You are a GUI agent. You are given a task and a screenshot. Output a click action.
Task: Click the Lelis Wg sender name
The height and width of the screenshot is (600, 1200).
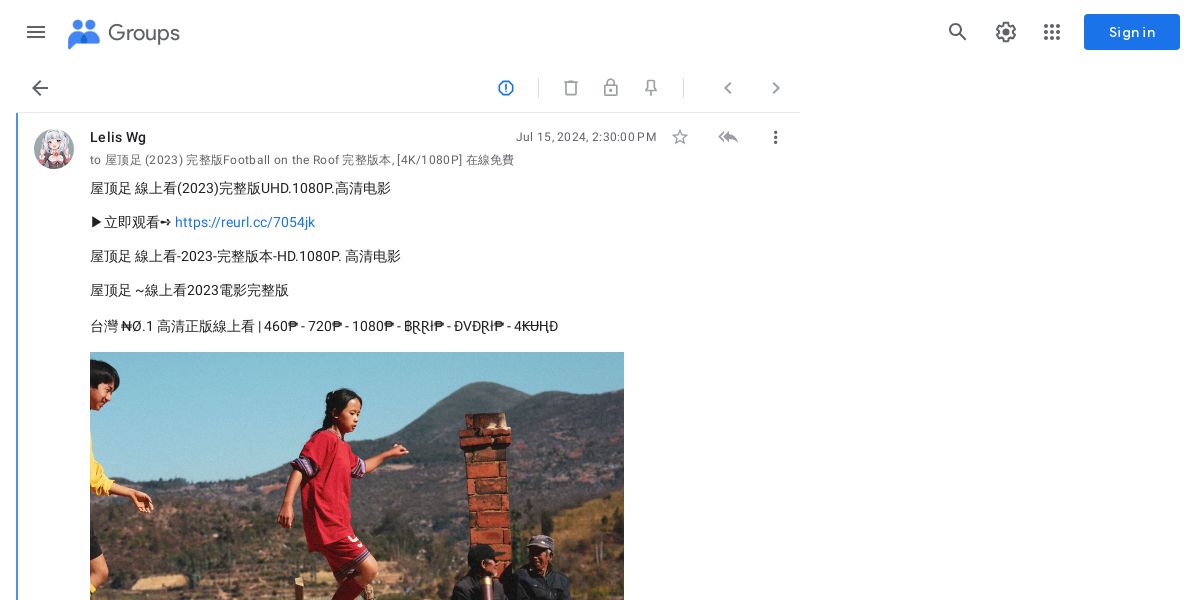point(118,137)
